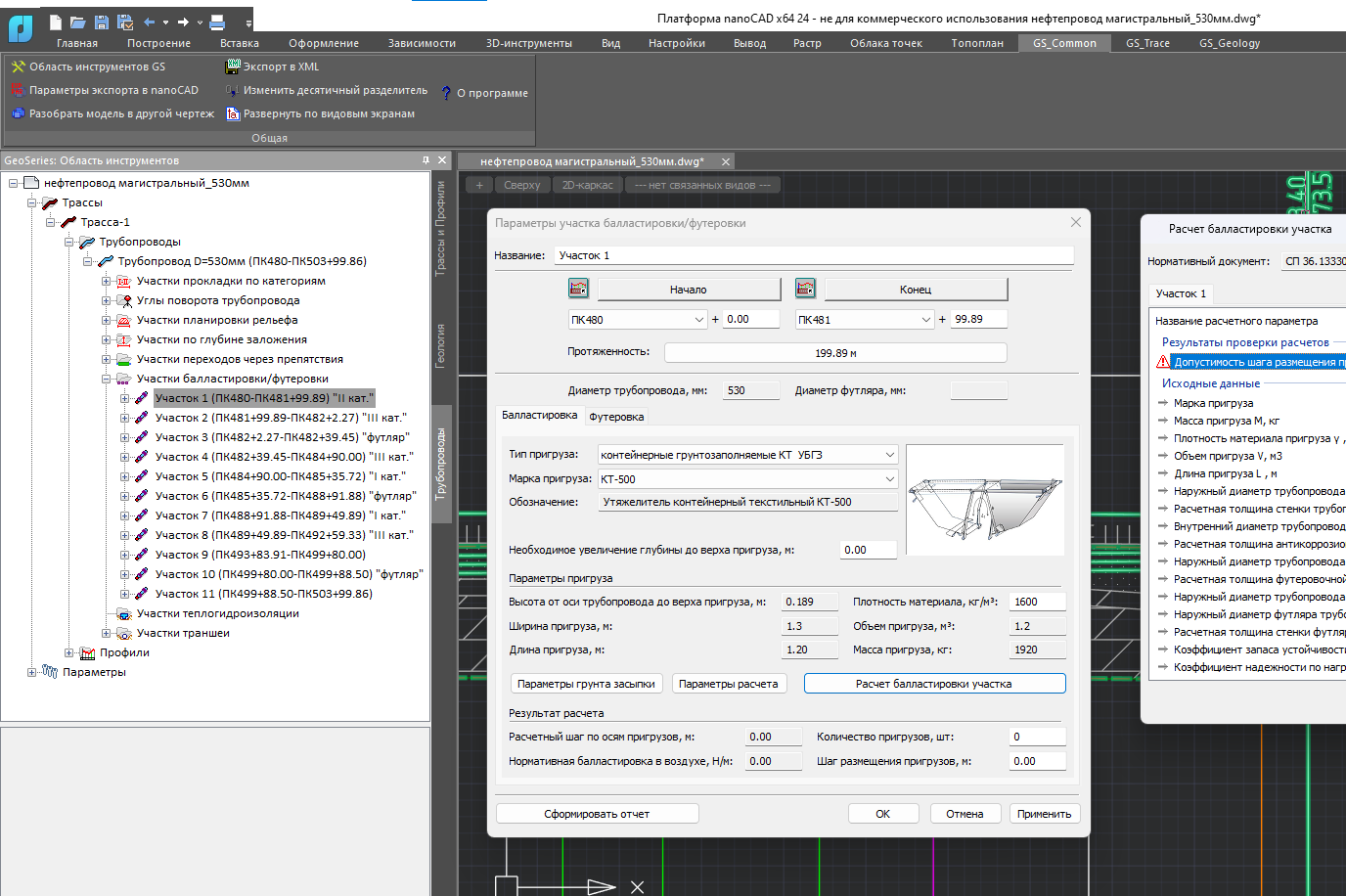
Task: Click profile picker icon beside Конец
Action: click(x=805, y=288)
